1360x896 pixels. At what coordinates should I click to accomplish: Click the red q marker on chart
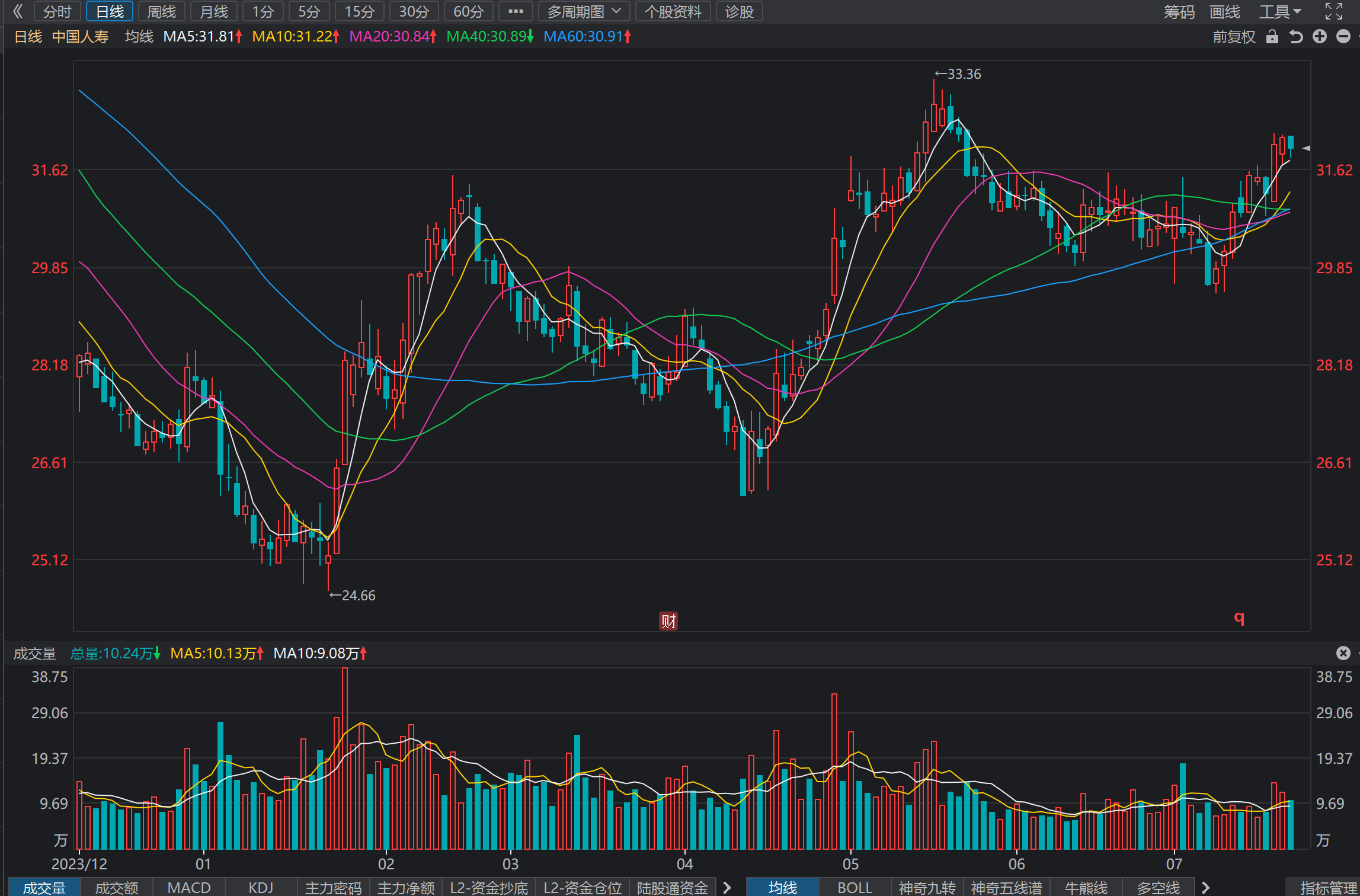coord(1239,617)
